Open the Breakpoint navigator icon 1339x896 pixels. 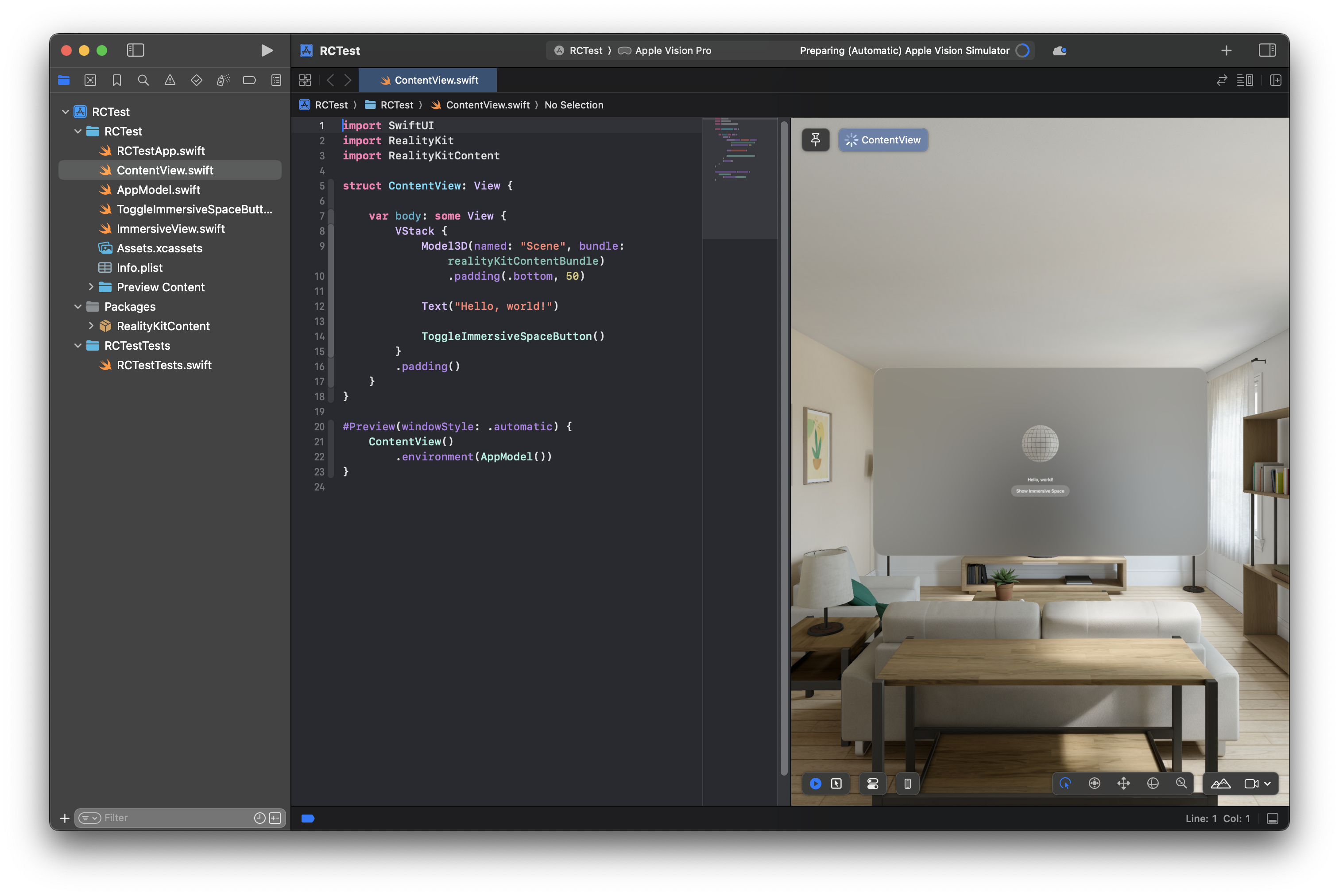coord(249,80)
